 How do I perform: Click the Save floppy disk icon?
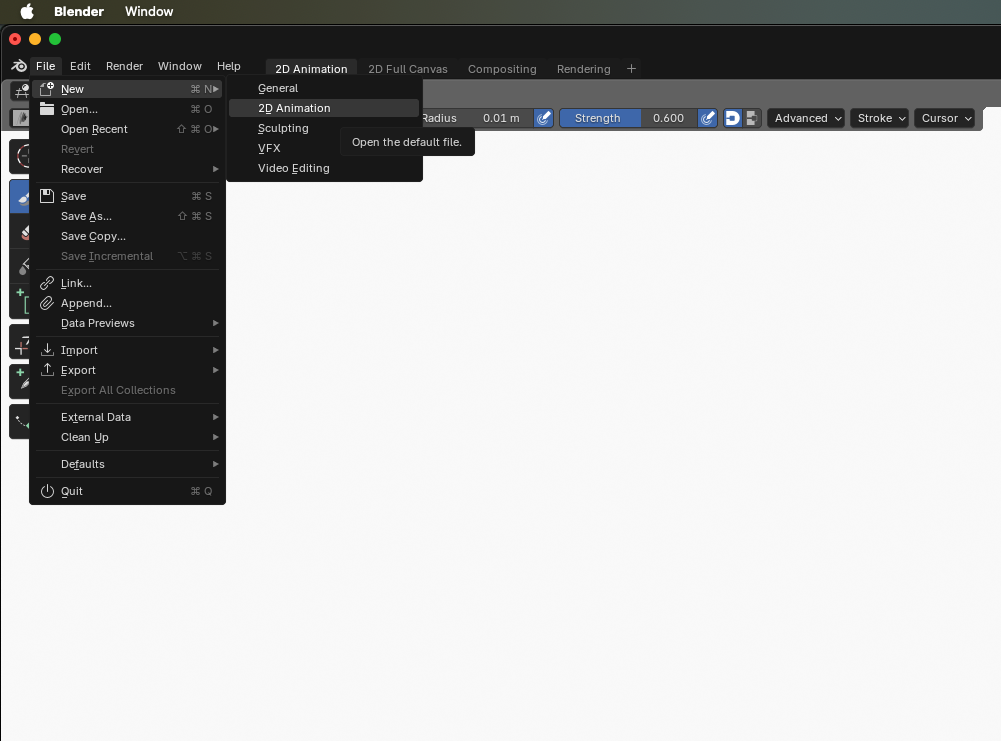[x=46, y=196]
